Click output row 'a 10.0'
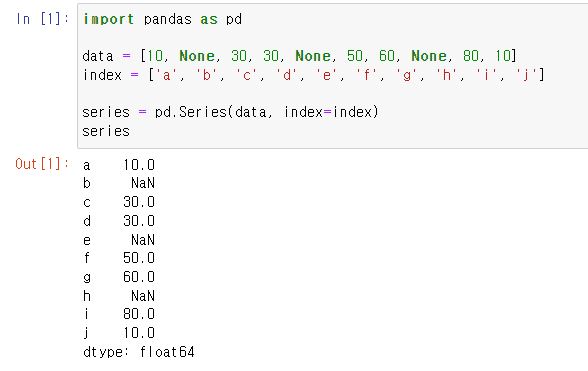The height and width of the screenshot is (371, 588). 119,165
